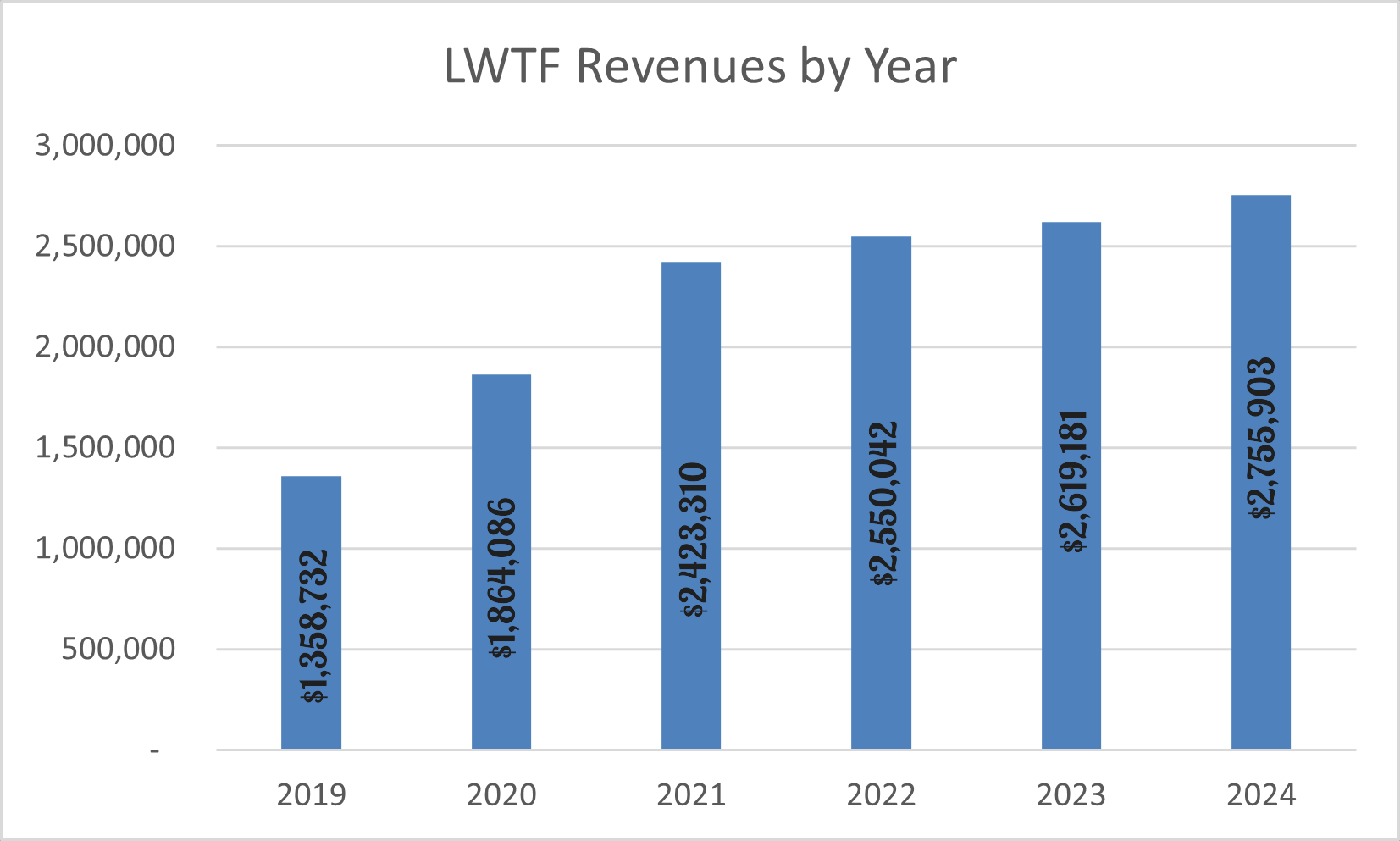Click the chart title LWTF Revenues by Year
Image resolution: width=1400 pixels, height=841 pixels.
coord(700,66)
